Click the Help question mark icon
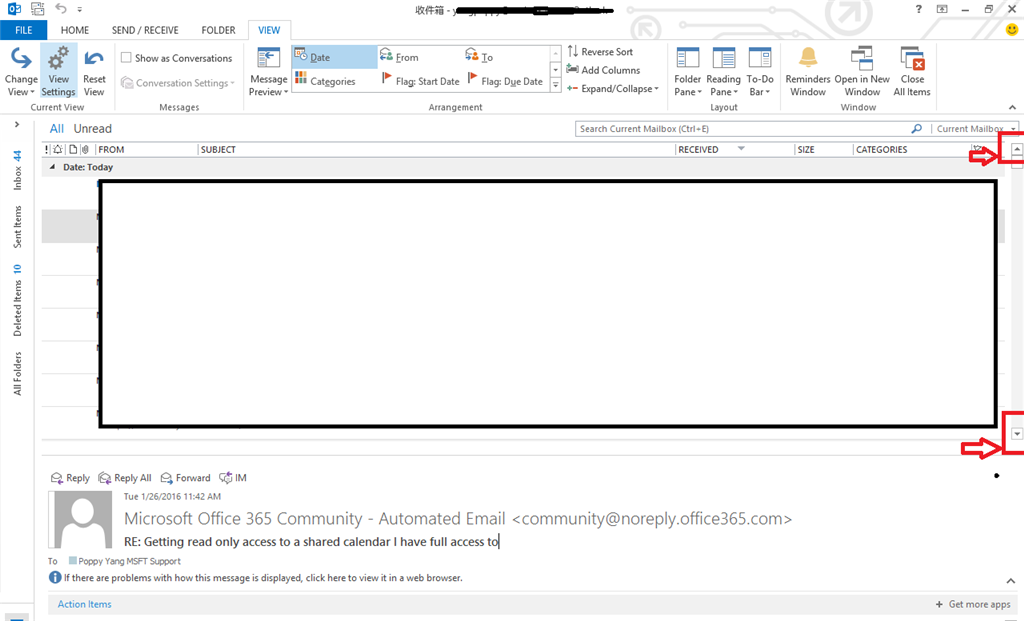This screenshot has height=621, width=1024. pos(919,9)
